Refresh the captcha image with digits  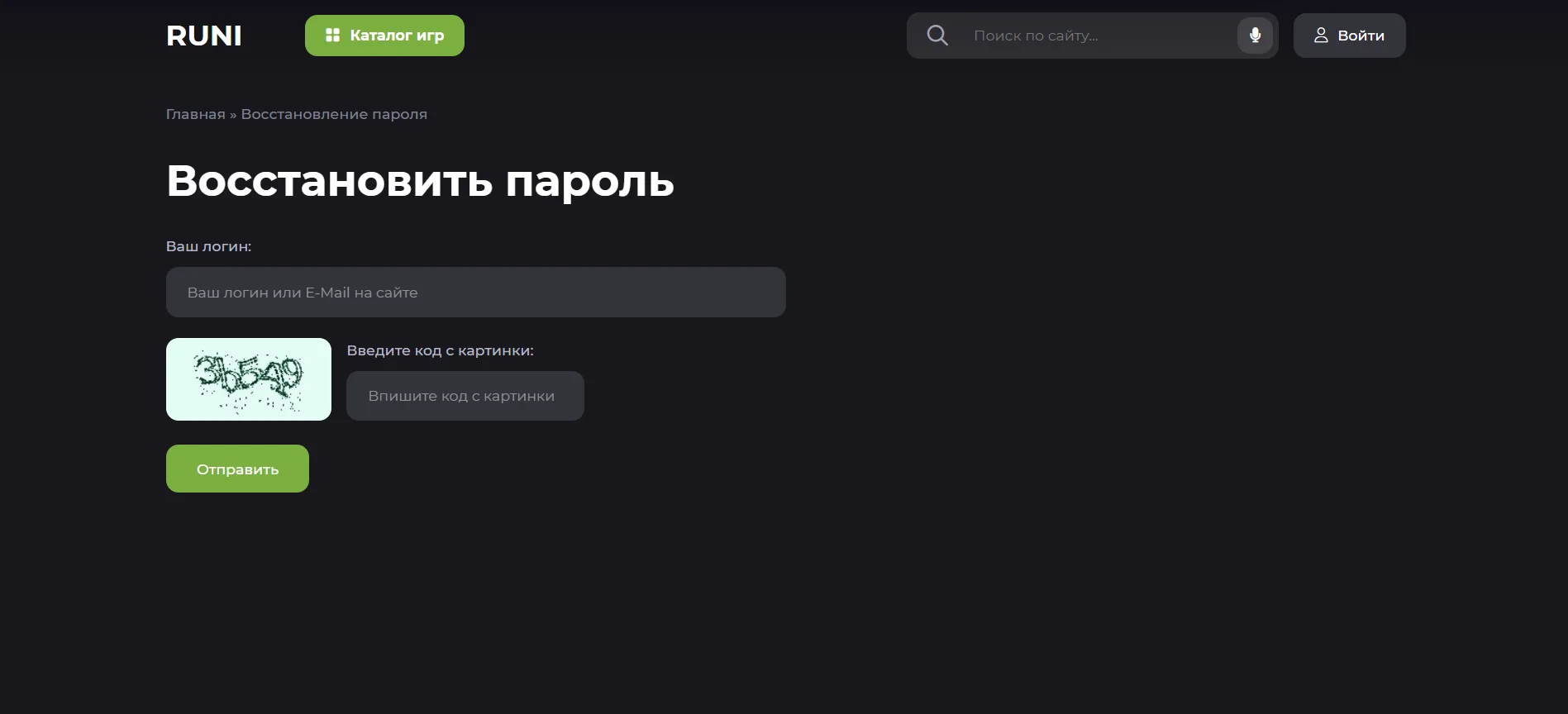coord(248,379)
